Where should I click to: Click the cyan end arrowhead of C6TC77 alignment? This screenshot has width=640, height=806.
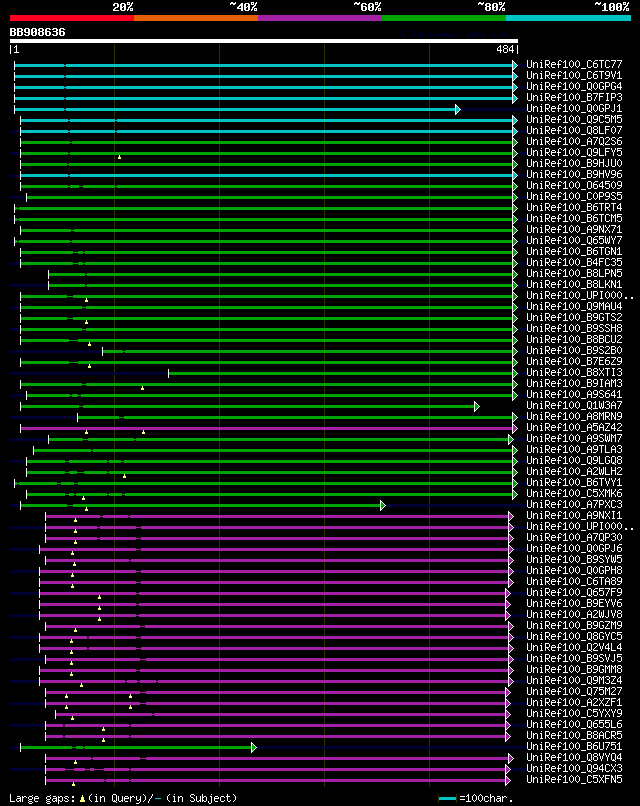tap(515, 65)
